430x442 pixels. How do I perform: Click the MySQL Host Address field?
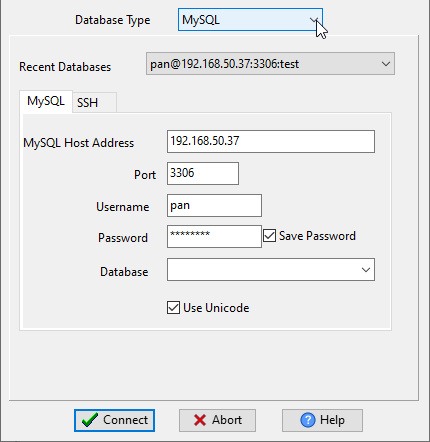pyautogui.click(x=271, y=141)
